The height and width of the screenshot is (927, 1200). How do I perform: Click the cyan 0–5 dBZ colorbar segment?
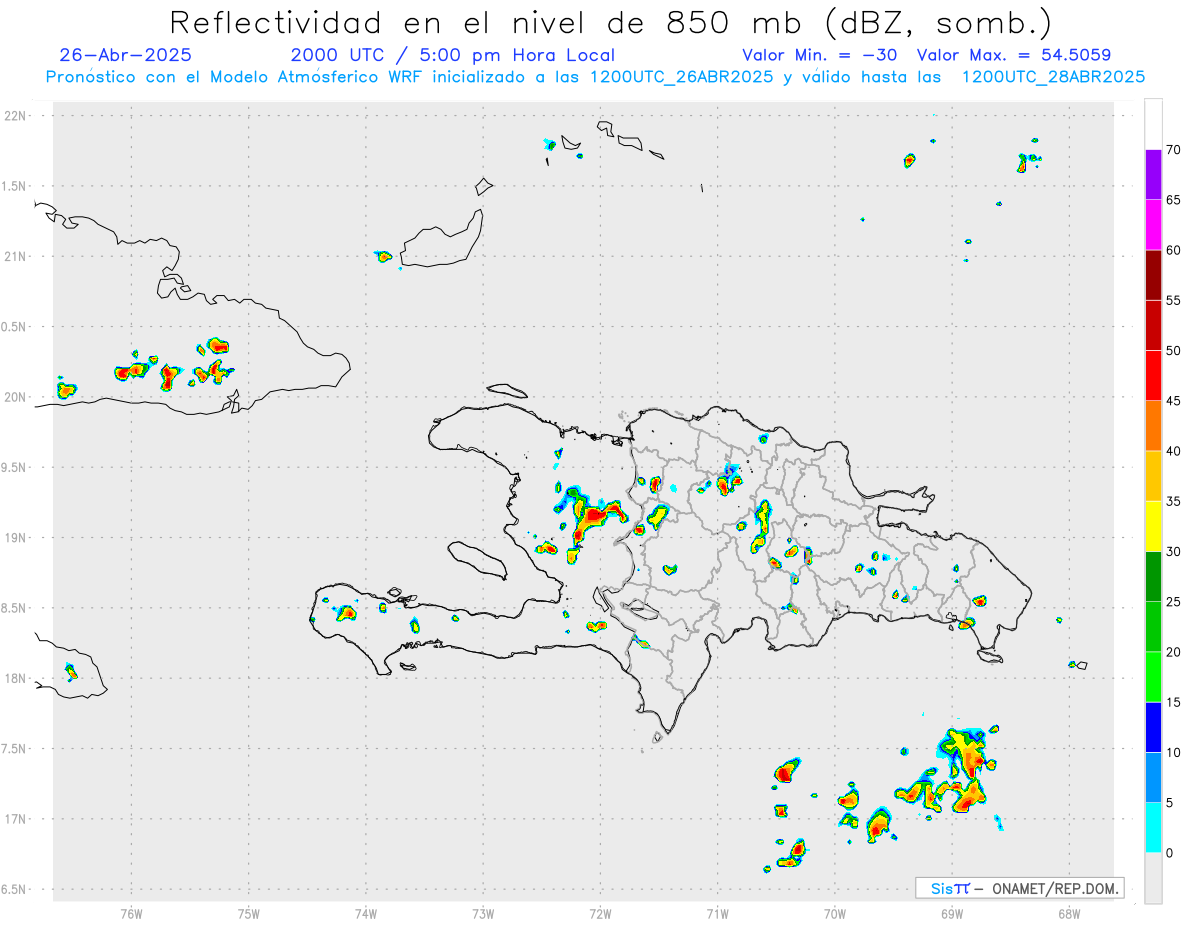point(1153,827)
